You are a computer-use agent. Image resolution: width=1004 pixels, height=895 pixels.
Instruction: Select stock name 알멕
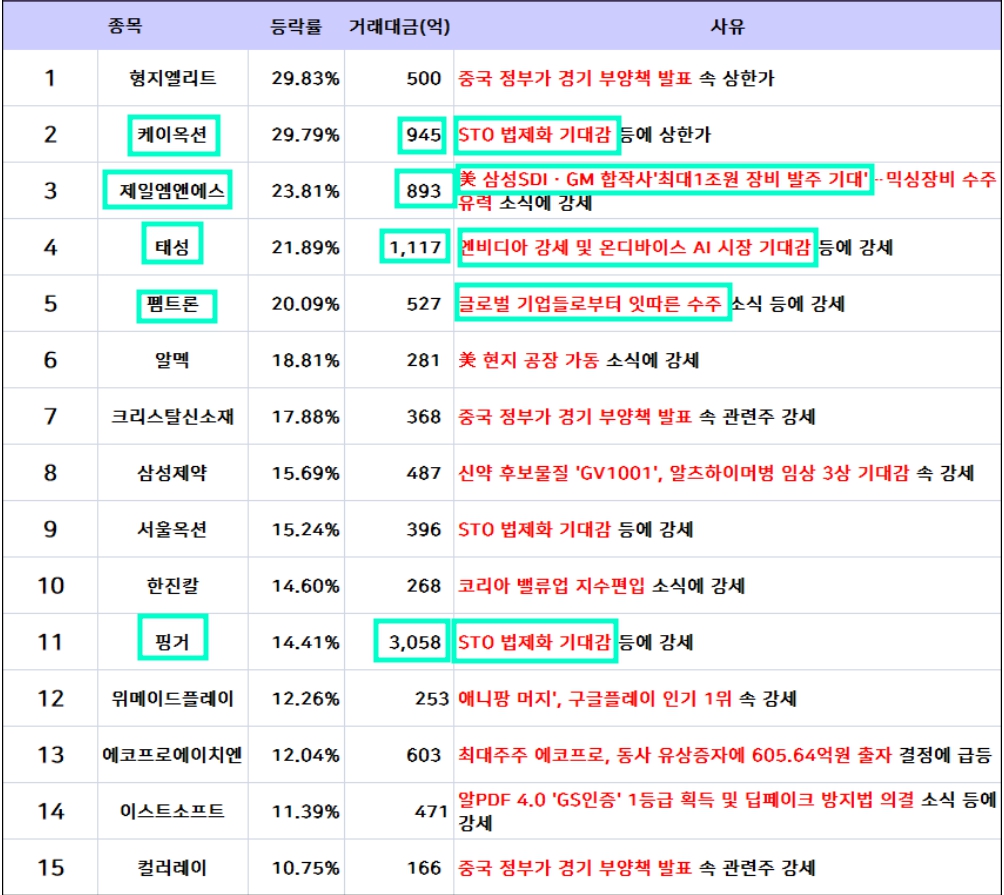(173, 360)
